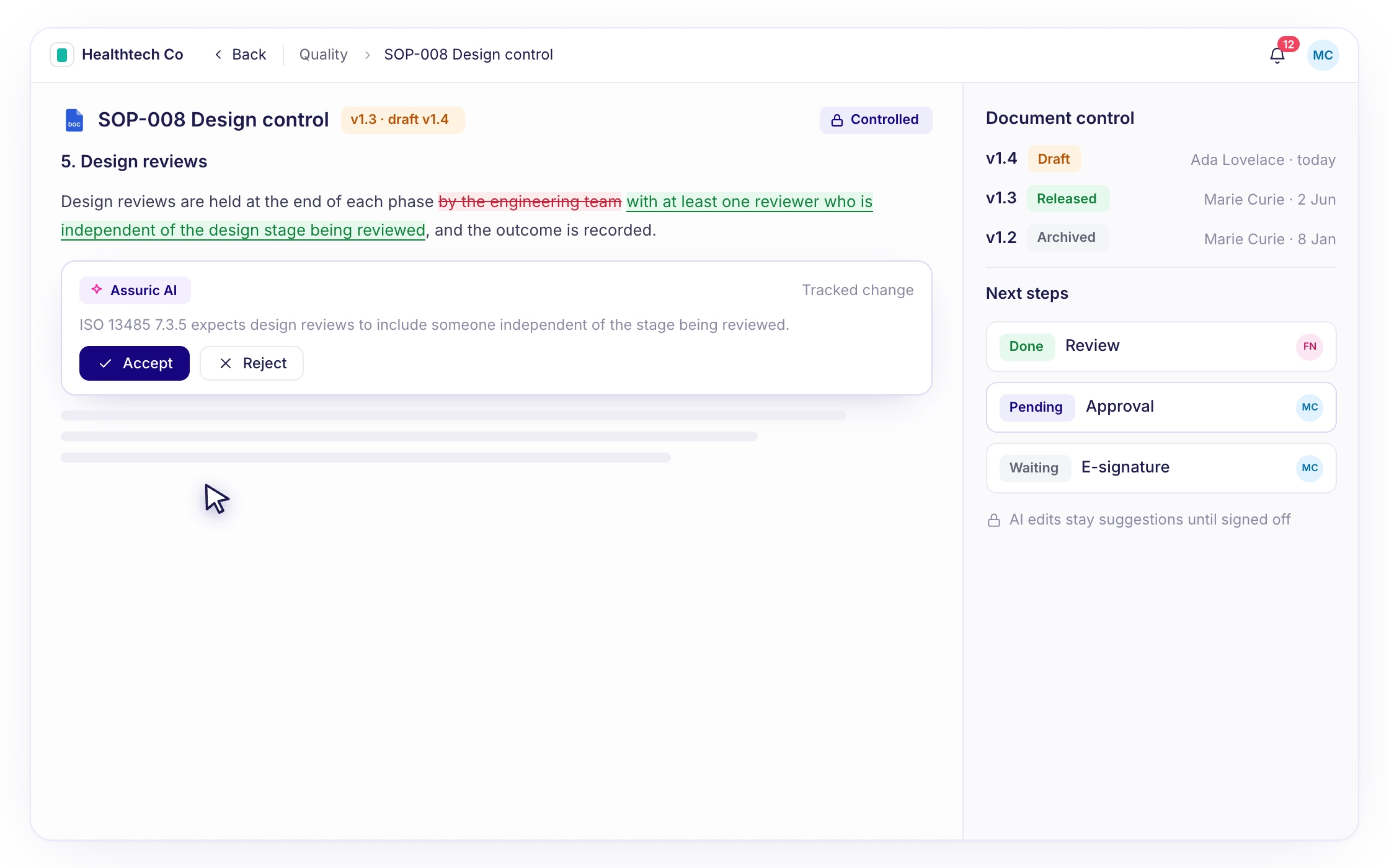This screenshot has width=1389, height=868.
Task: Click the 'Tracked change' label
Action: coord(858,290)
